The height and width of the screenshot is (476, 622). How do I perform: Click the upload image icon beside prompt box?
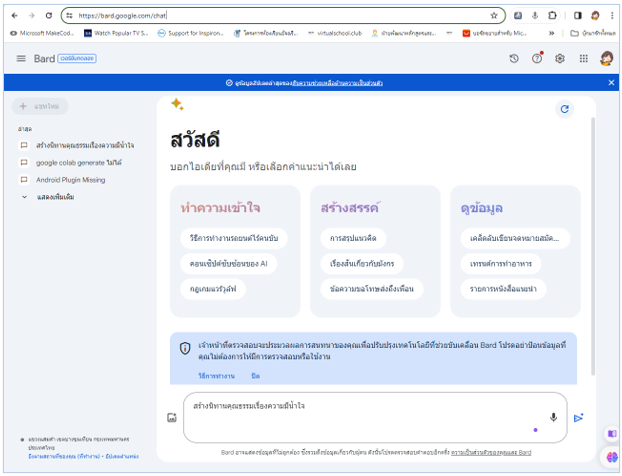[x=172, y=418]
